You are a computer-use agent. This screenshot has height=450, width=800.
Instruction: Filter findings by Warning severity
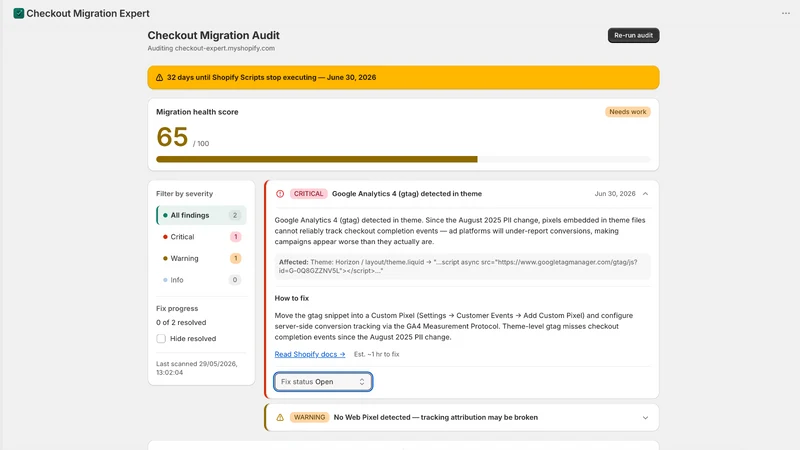point(201,258)
